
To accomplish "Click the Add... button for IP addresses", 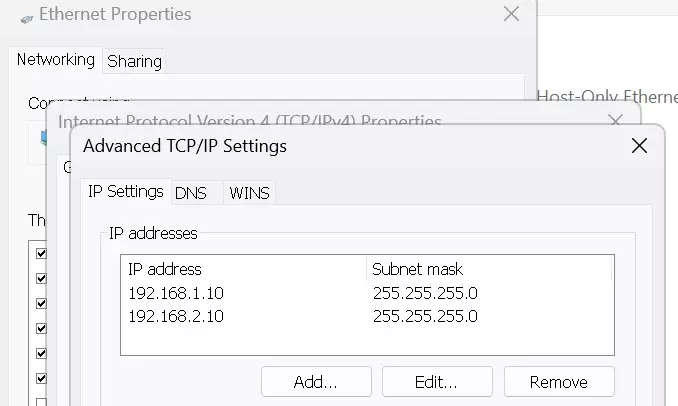I will 316,382.
